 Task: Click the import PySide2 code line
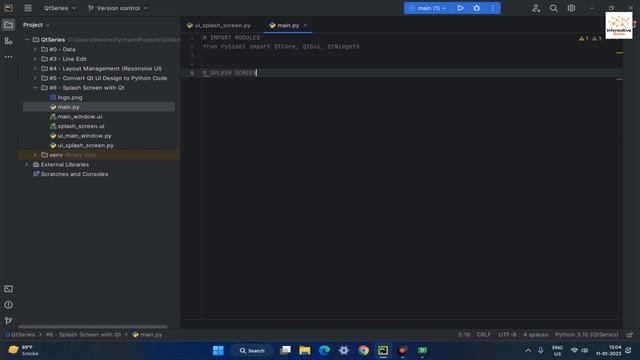281,47
